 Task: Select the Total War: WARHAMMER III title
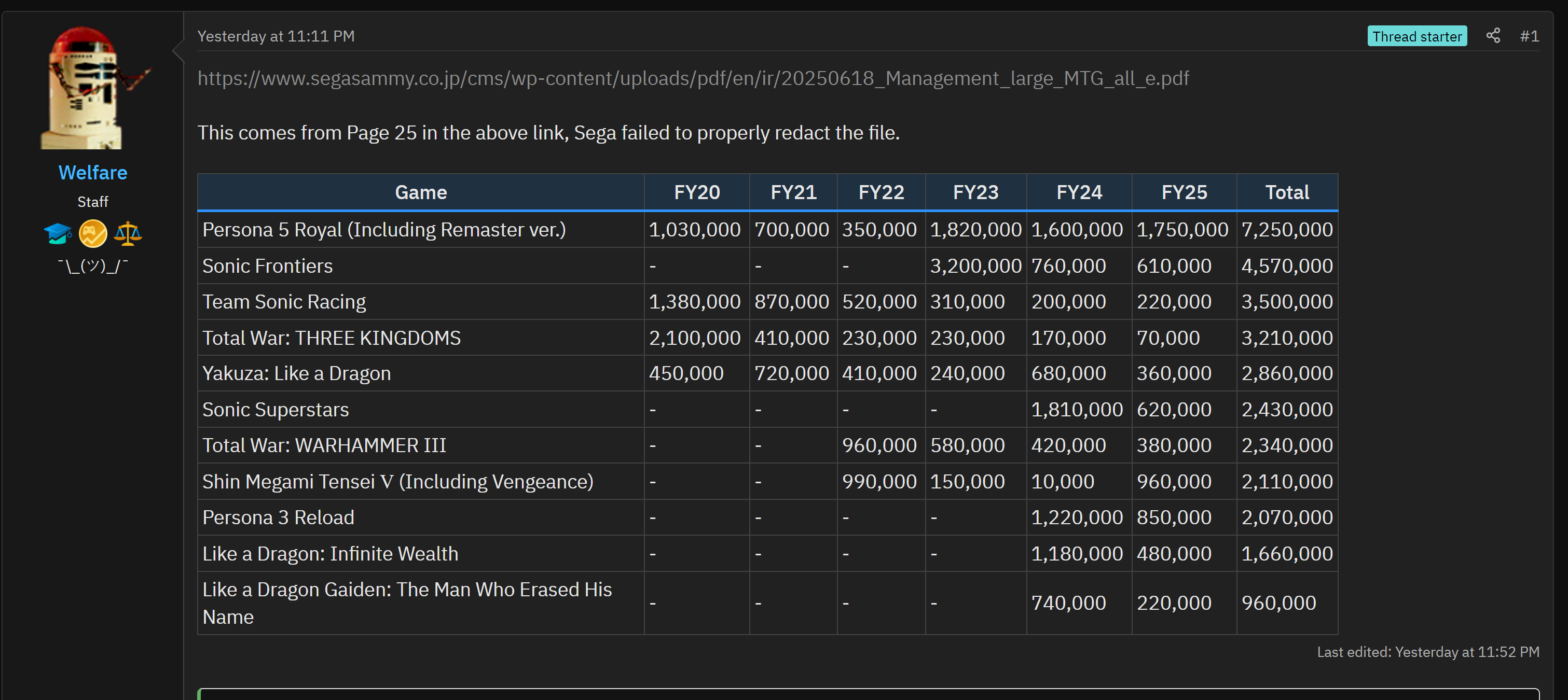pos(324,445)
